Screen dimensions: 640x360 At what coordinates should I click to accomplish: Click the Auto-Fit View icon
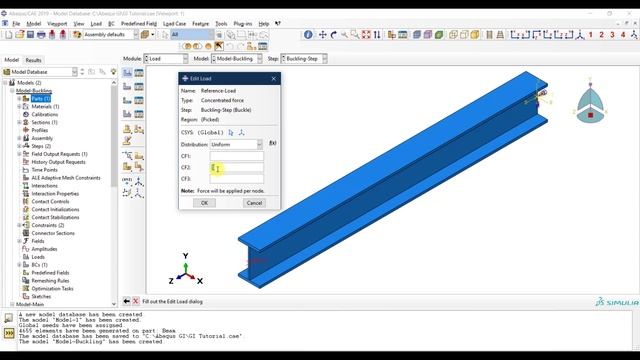(366, 35)
